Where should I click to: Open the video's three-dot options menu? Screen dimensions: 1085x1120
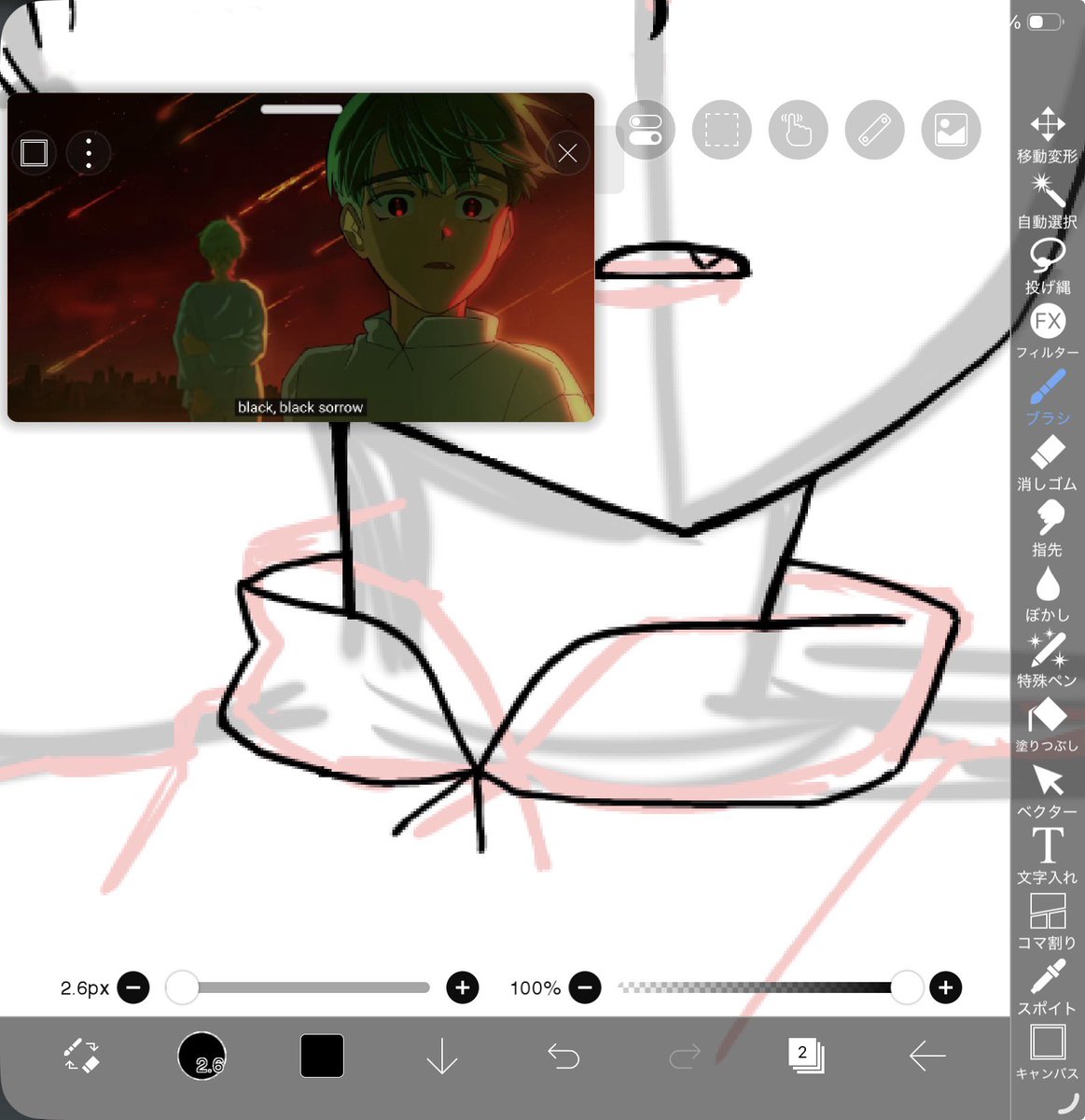click(x=89, y=152)
